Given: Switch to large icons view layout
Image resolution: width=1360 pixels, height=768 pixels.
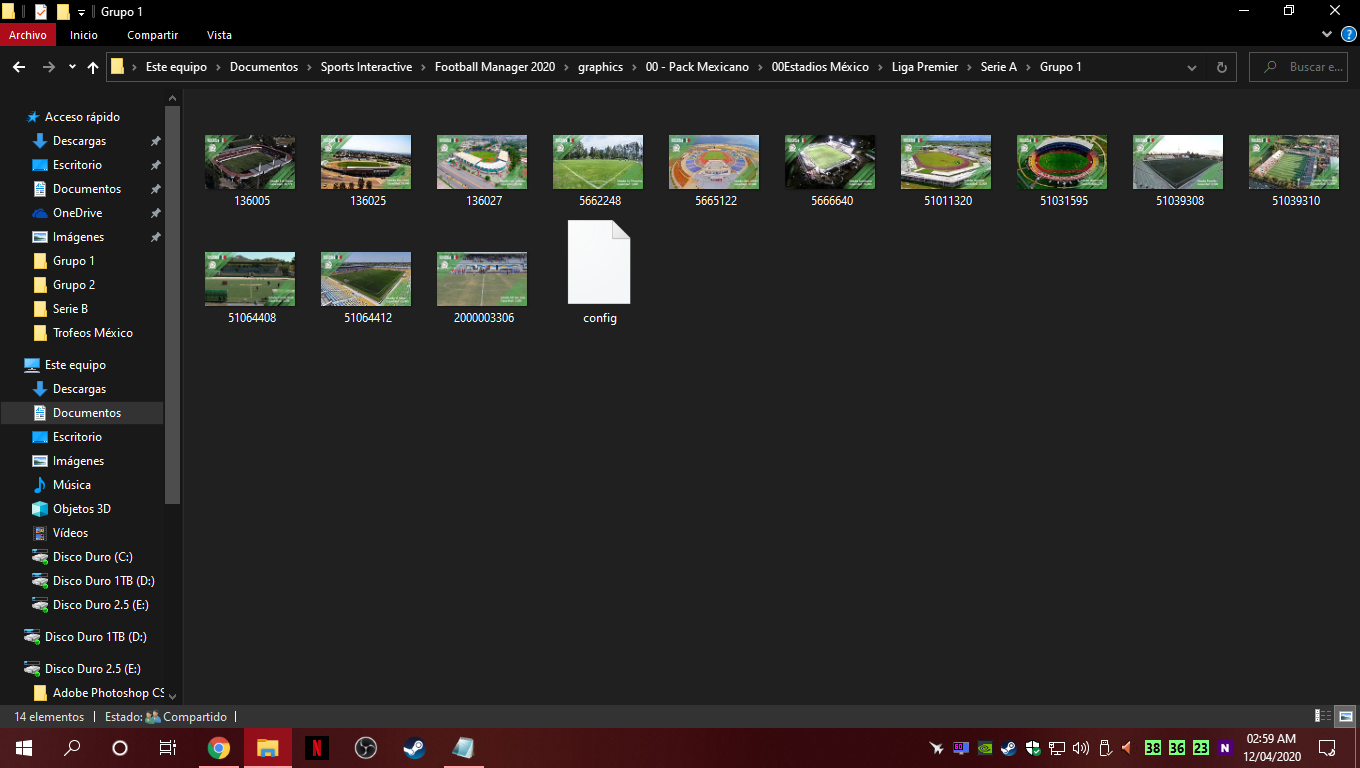Looking at the screenshot, I should click(1346, 716).
